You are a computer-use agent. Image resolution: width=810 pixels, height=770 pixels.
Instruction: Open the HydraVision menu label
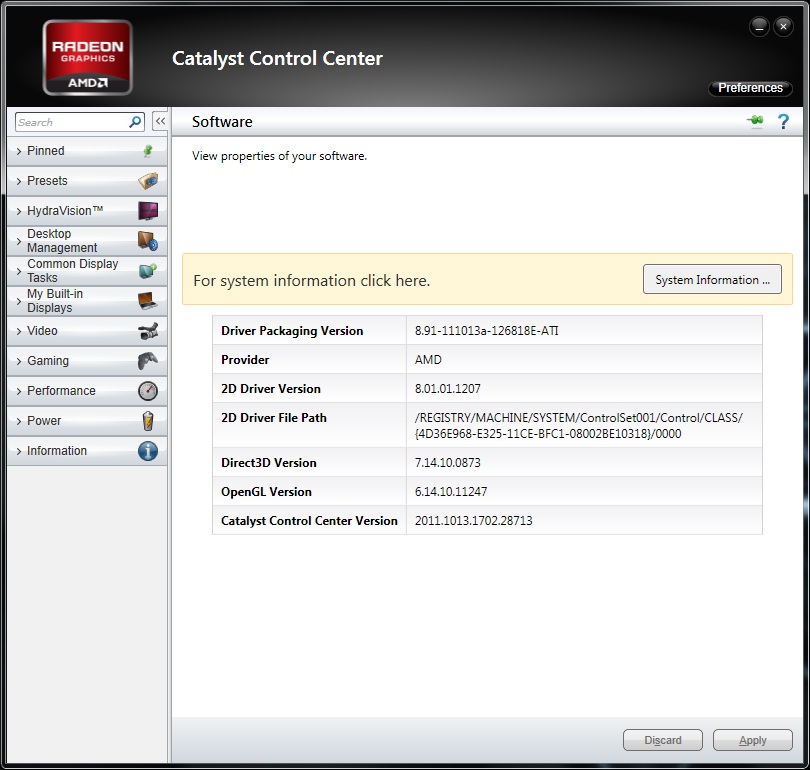[x=65, y=211]
